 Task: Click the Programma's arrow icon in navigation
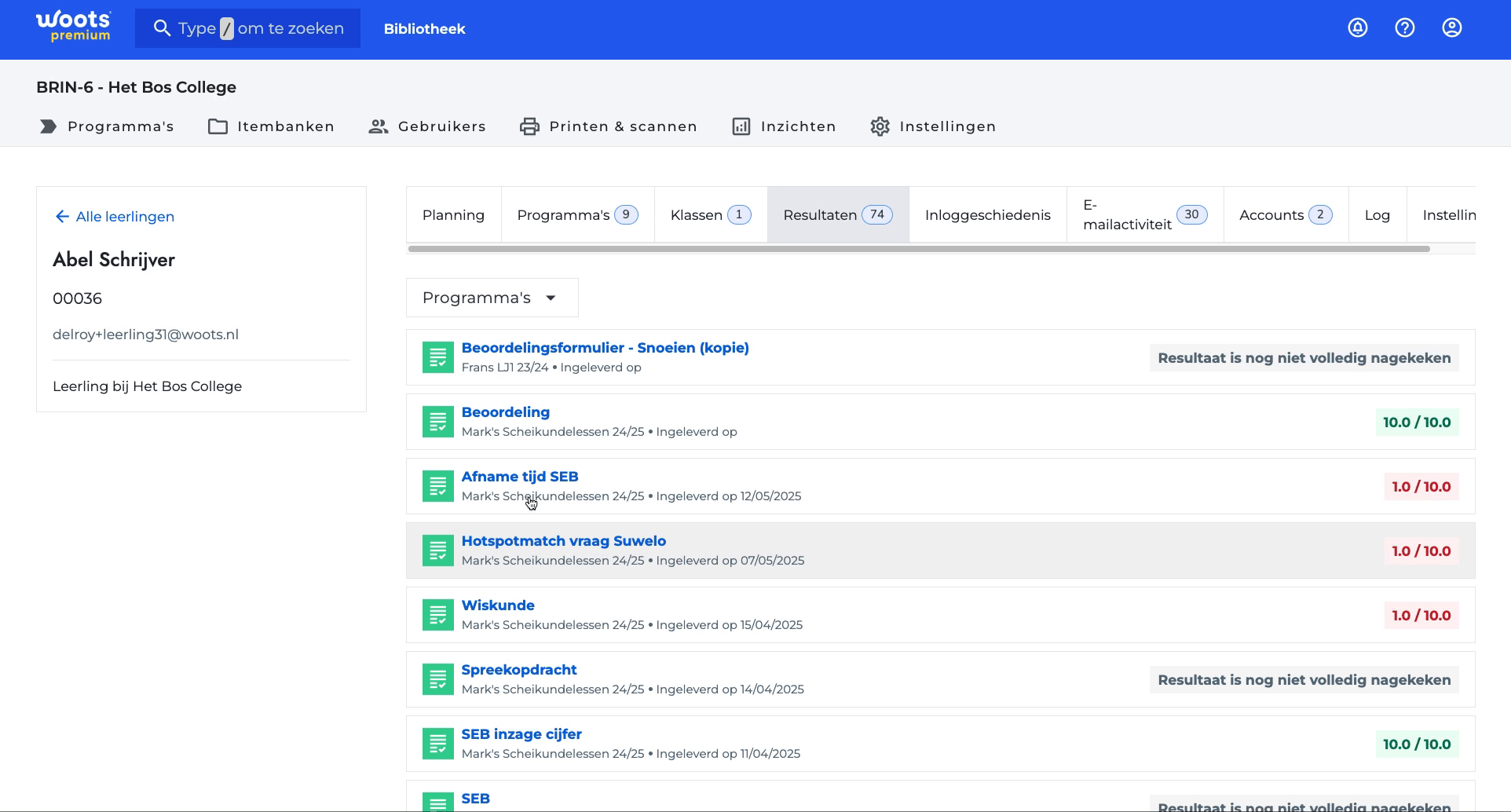pyautogui.click(x=48, y=126)
